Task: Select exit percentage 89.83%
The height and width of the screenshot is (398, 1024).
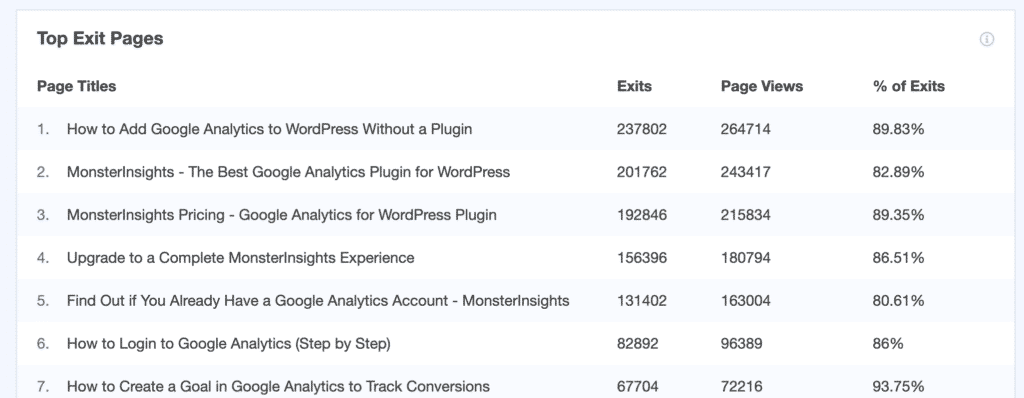Action: (899, 129)
